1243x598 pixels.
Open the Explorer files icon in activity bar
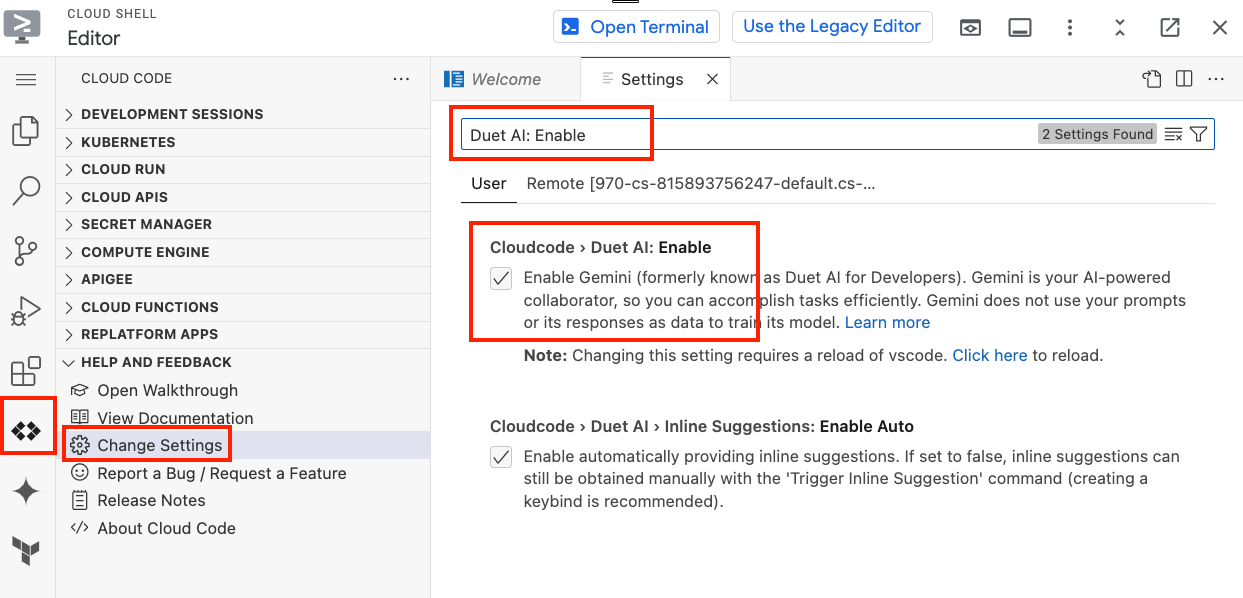pos(26,131)
